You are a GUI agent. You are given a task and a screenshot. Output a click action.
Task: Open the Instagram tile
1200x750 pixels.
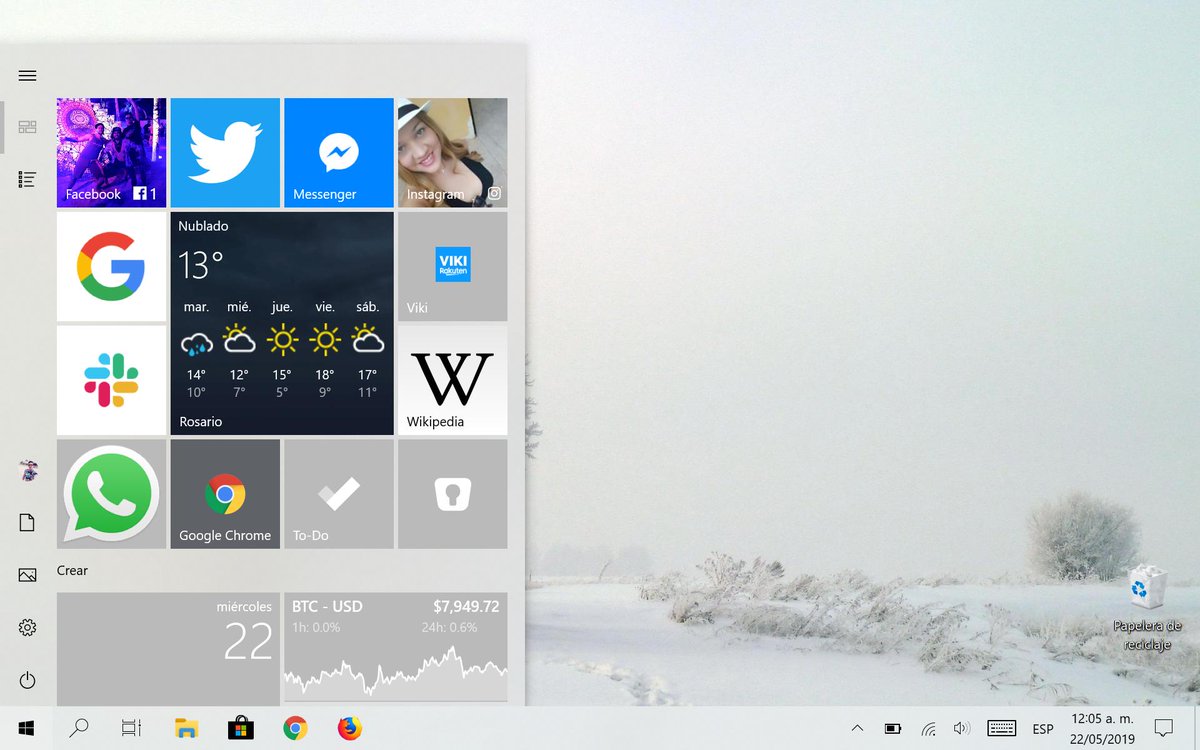[453, 152]
